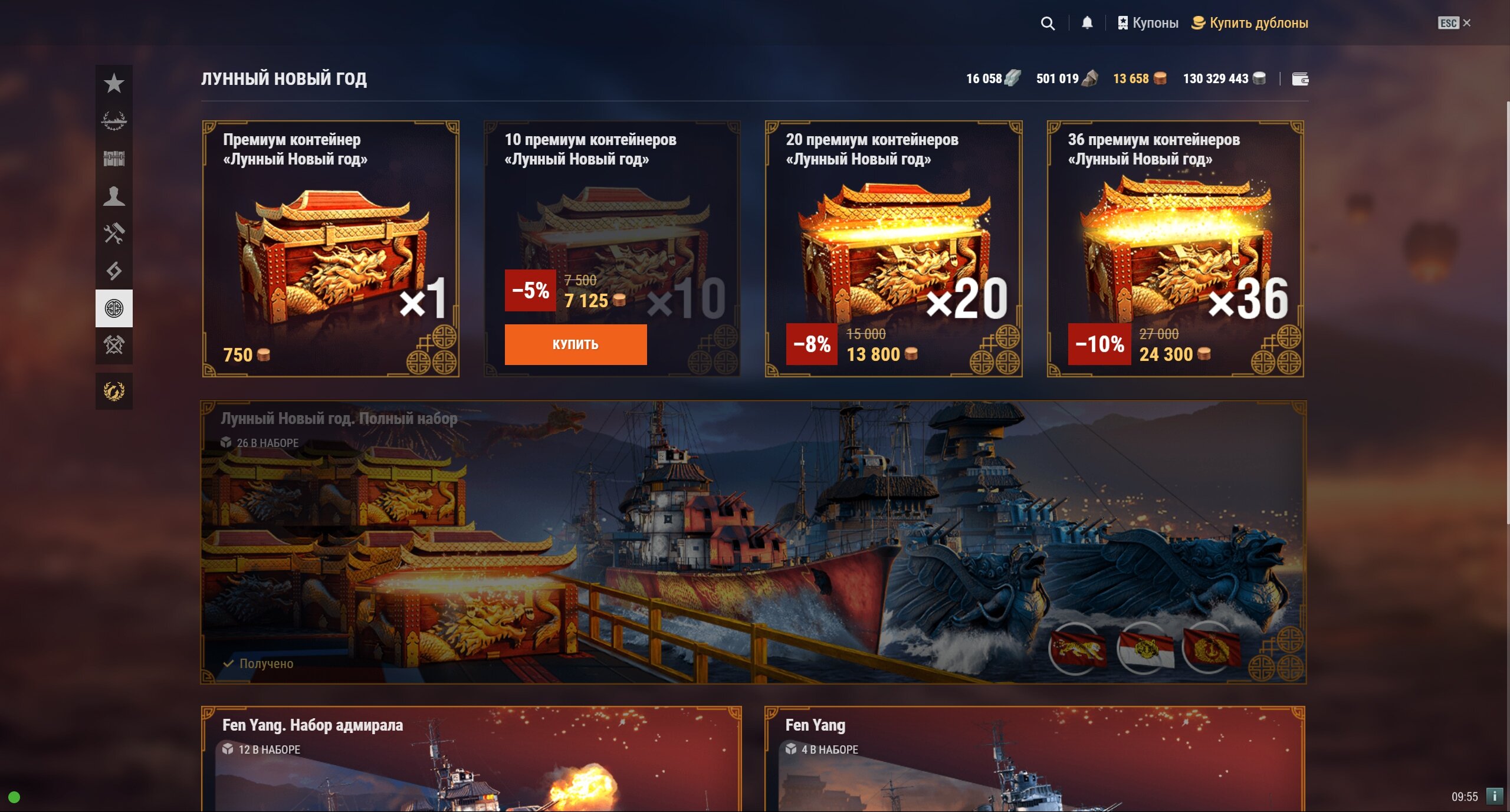Open the golden laurel wreath sidebar icon
The image size is (1510, 812).
[x=114, y=391]
